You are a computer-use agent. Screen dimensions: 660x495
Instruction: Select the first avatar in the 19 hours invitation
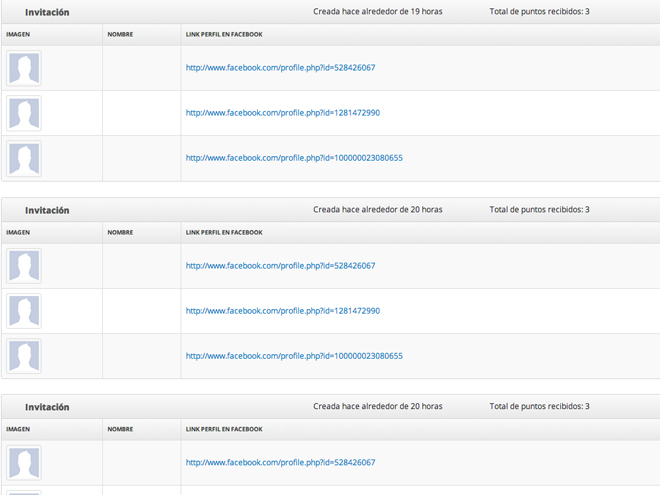click(24, 68)
